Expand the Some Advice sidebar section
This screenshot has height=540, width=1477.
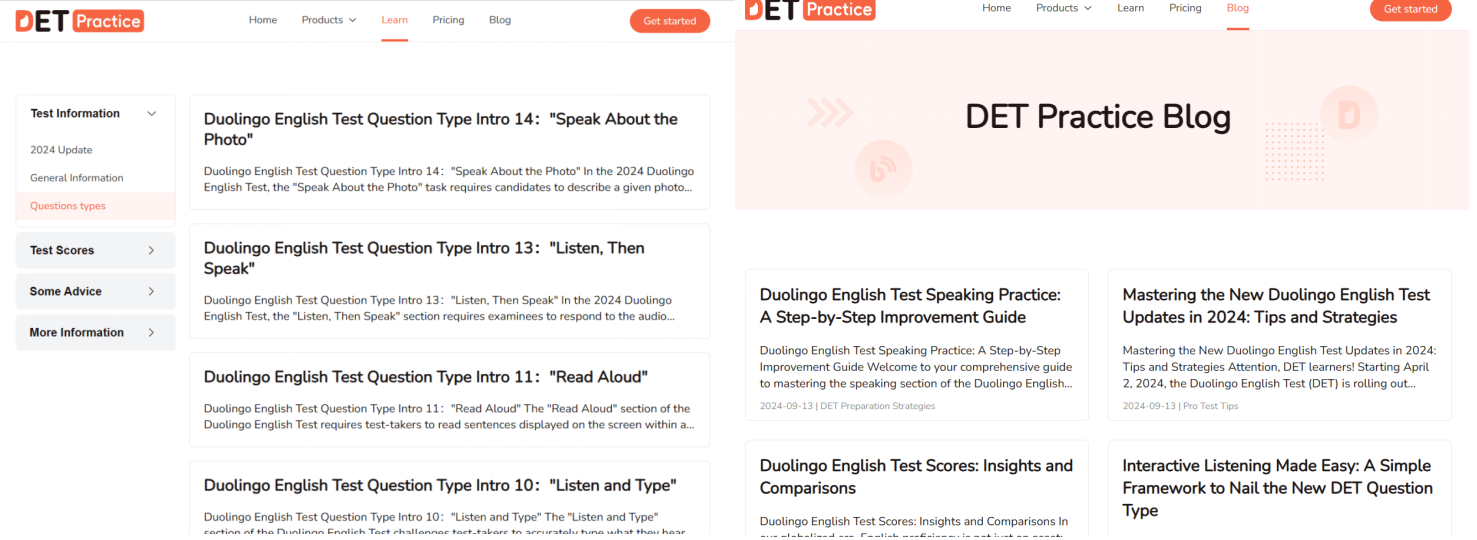[95, 291]
